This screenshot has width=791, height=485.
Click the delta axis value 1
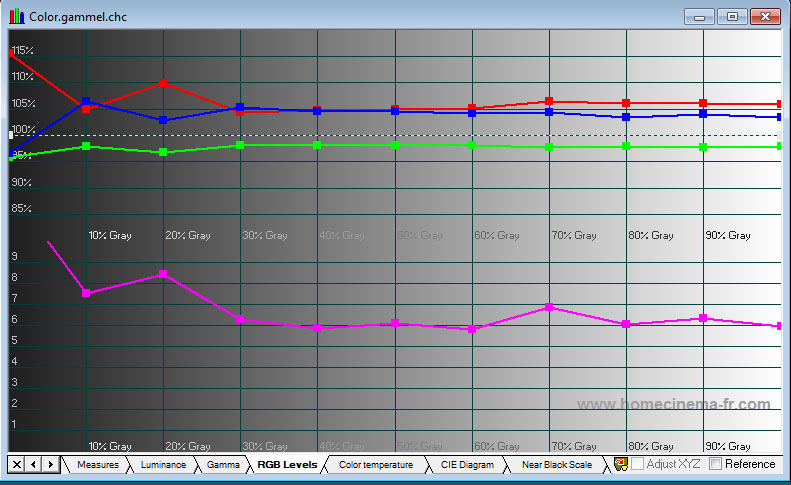(x=14, y=424)
